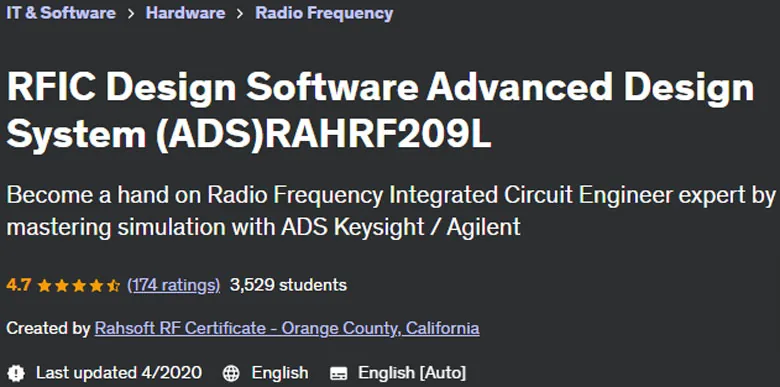Viewport: 780px width, 387px height.
Task: Open the 174 ratings link
Action: pos(174,285)
